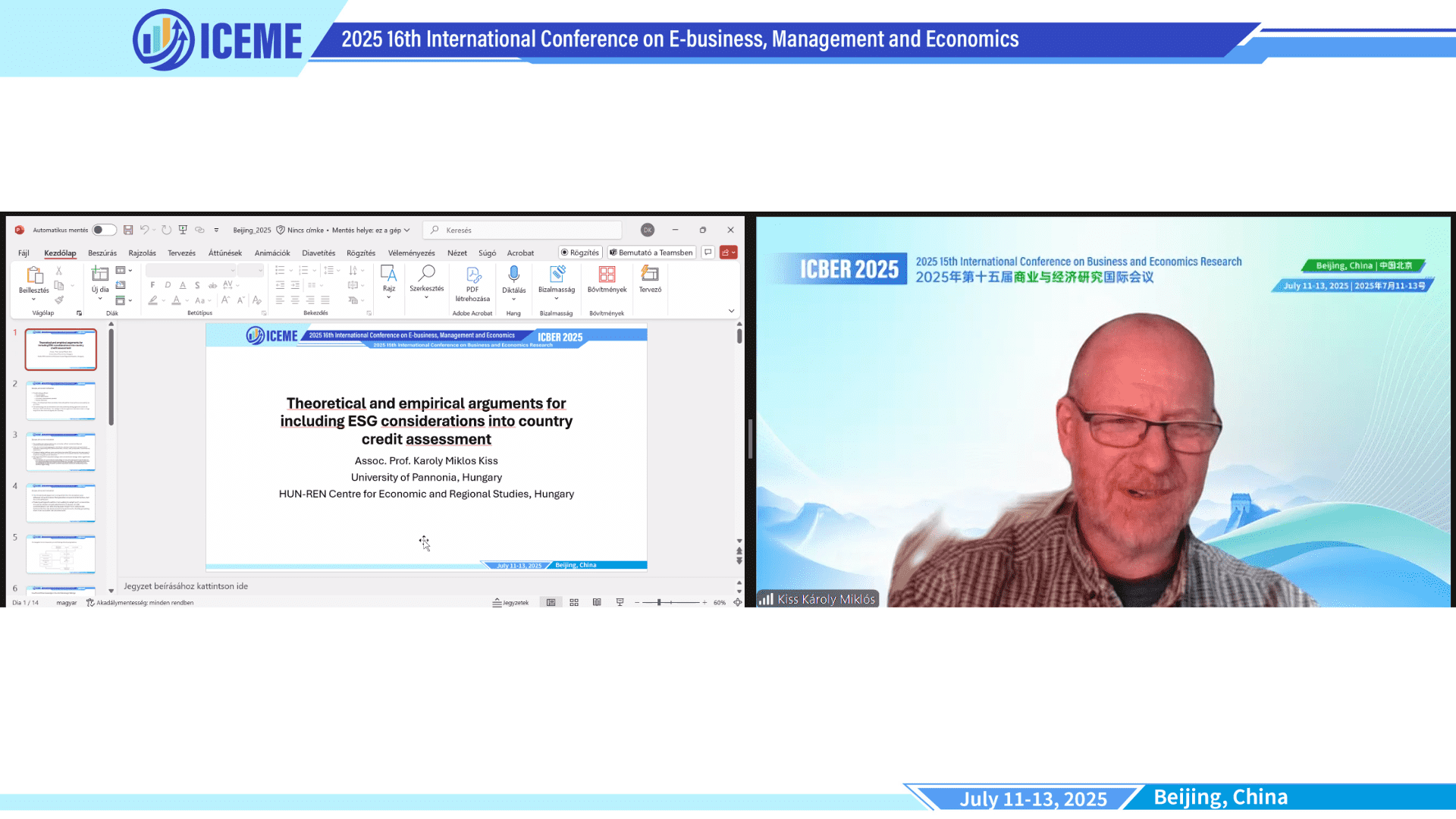Toggle bold F formatting button

(x=152, y=285)
